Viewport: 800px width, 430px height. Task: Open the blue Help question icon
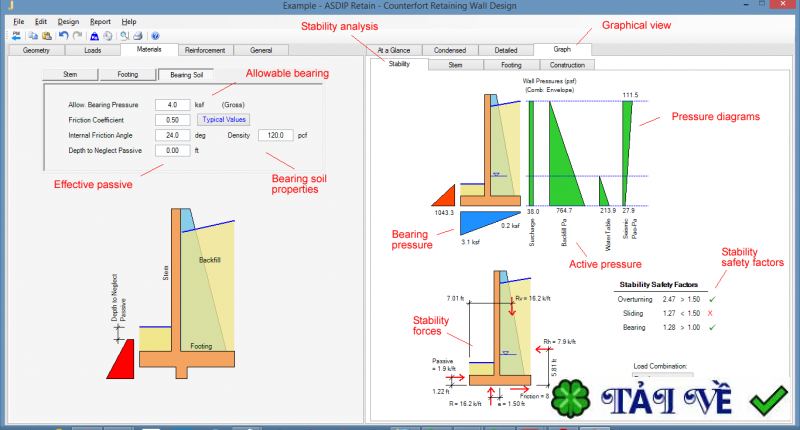coord(155,36)
